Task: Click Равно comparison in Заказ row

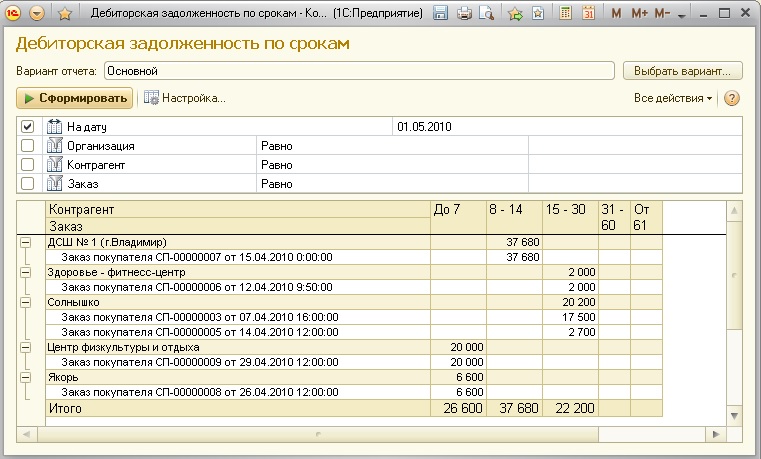Action: [392, 183]
